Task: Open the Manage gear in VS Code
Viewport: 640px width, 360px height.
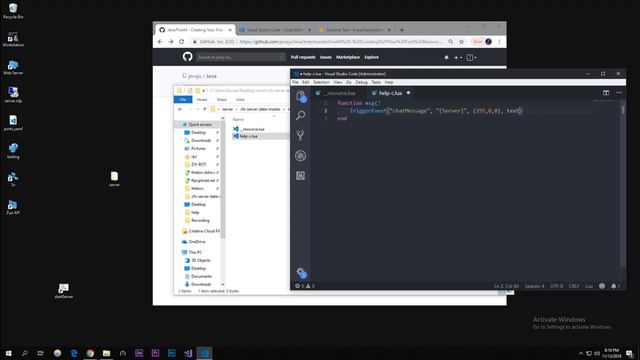Action: pos(301,273)
